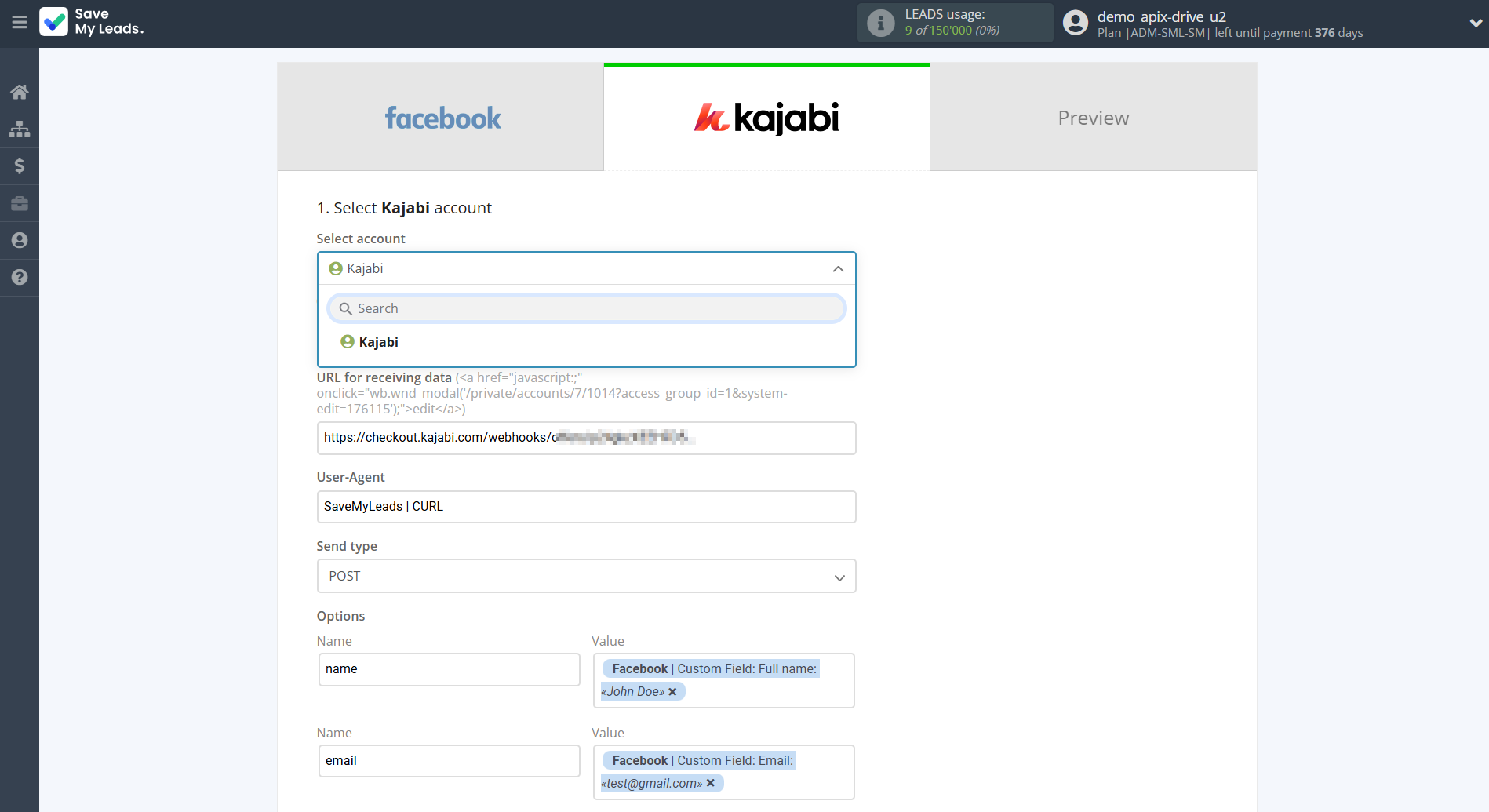Open the Preview tab

pos(1092,117)
